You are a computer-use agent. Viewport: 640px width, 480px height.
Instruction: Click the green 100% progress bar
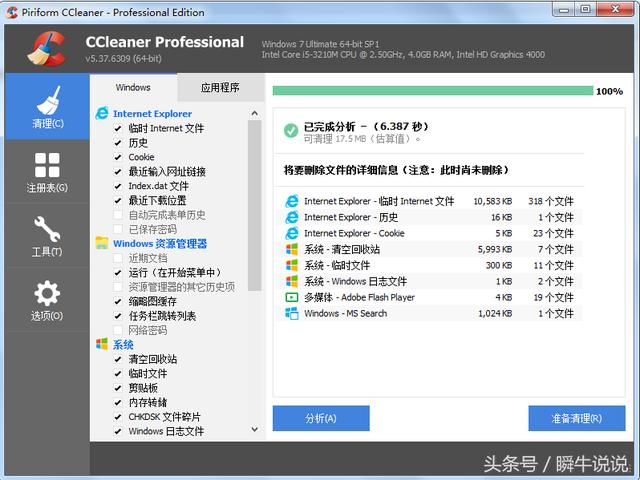pyautogui.click(x=433, y=91)
